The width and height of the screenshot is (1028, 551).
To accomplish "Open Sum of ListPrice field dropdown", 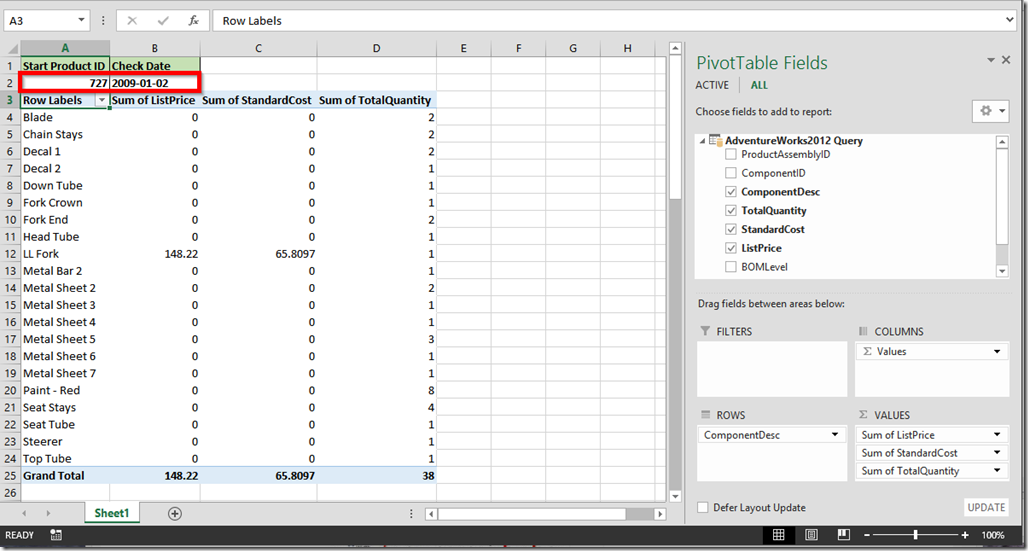I will coord(997,435).
